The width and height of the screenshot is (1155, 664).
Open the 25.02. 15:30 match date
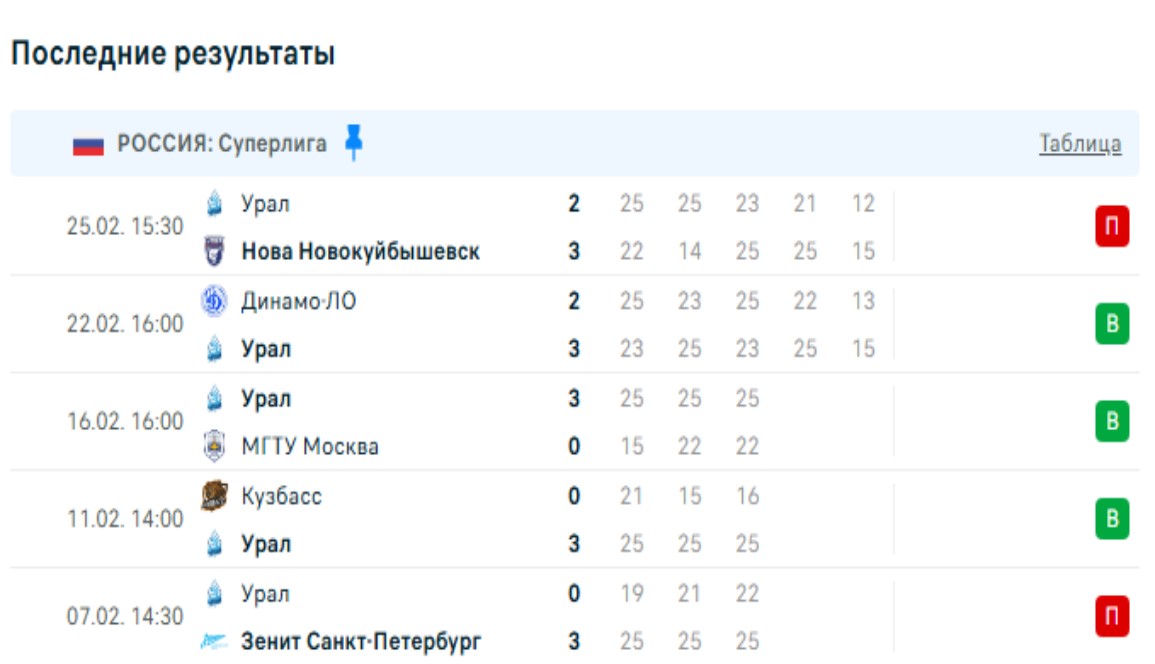pyautogui.click(x=125, y=227)
